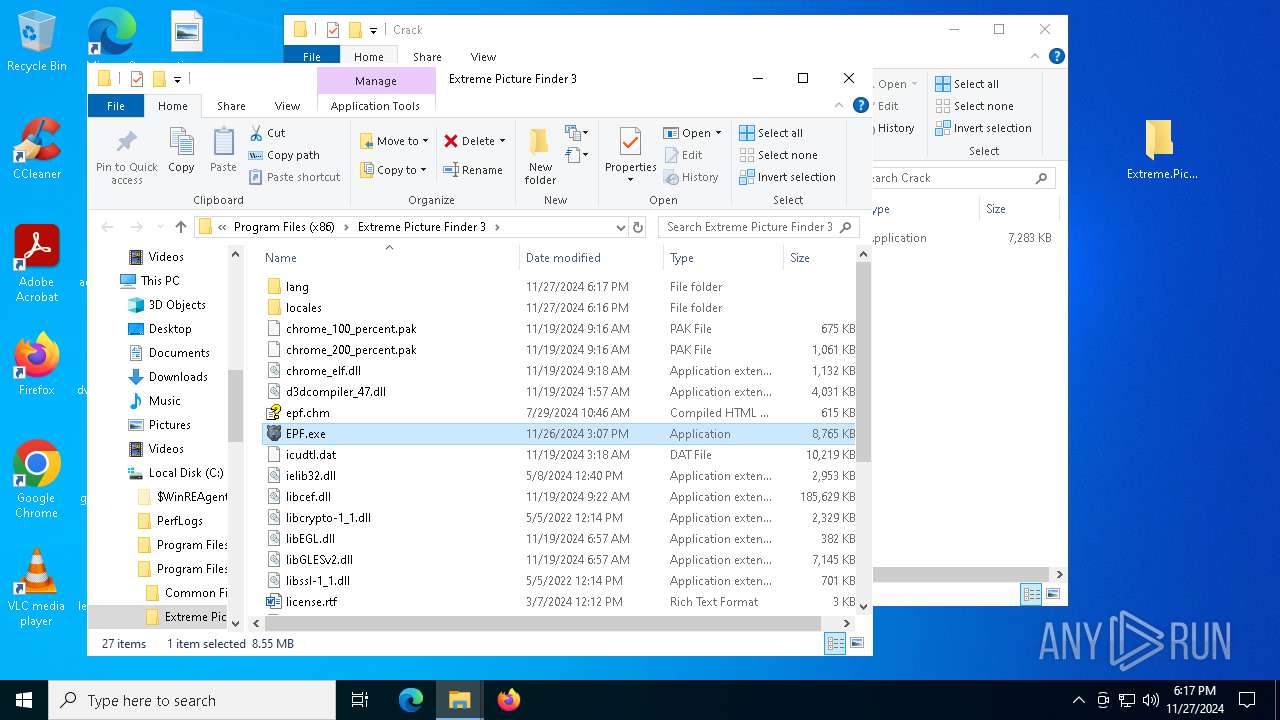Expand the address bar history dropdown
The image size is (1280, 720).
620,227
